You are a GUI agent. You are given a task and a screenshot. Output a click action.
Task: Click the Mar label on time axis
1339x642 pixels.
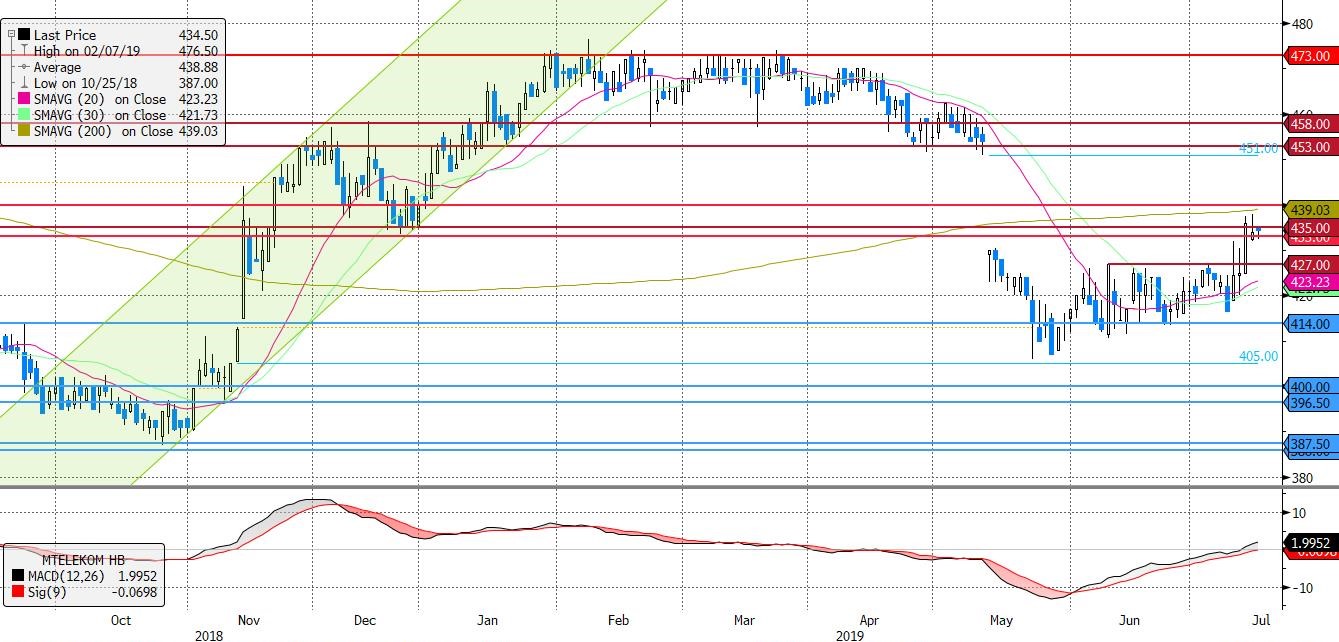pyautogui.click(x=744, y=620)
